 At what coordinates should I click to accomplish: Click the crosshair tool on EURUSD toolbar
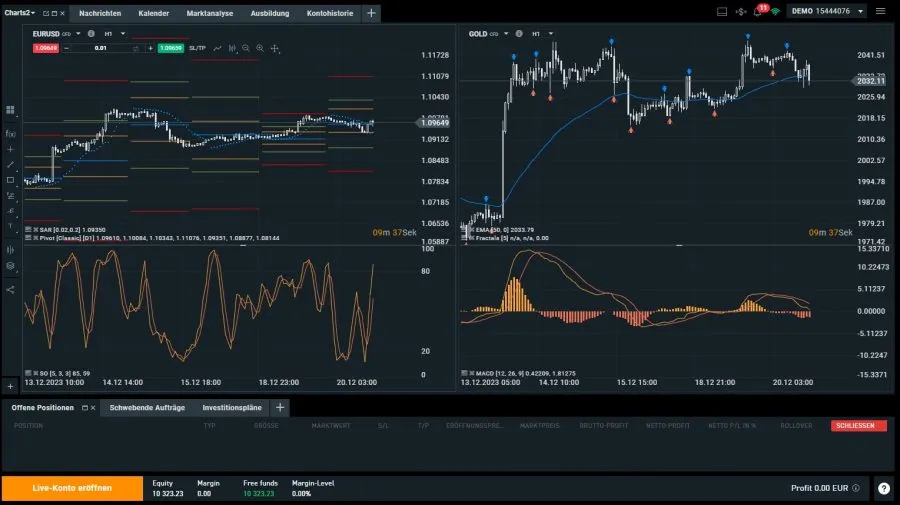coord(275,48)
